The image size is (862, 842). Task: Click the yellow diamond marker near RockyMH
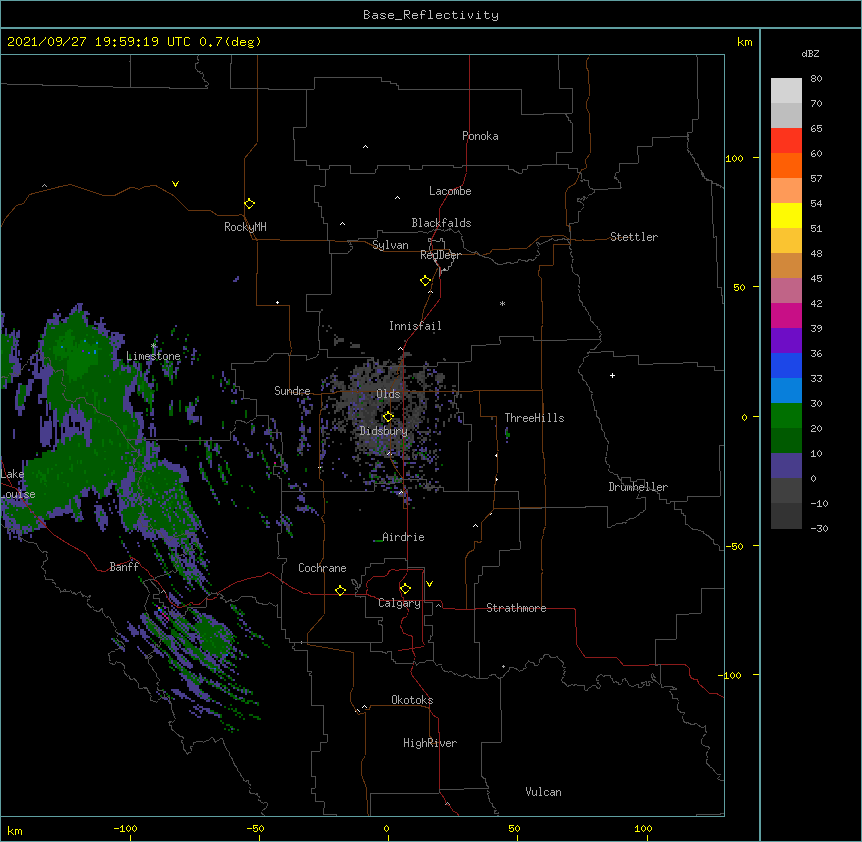249,204
